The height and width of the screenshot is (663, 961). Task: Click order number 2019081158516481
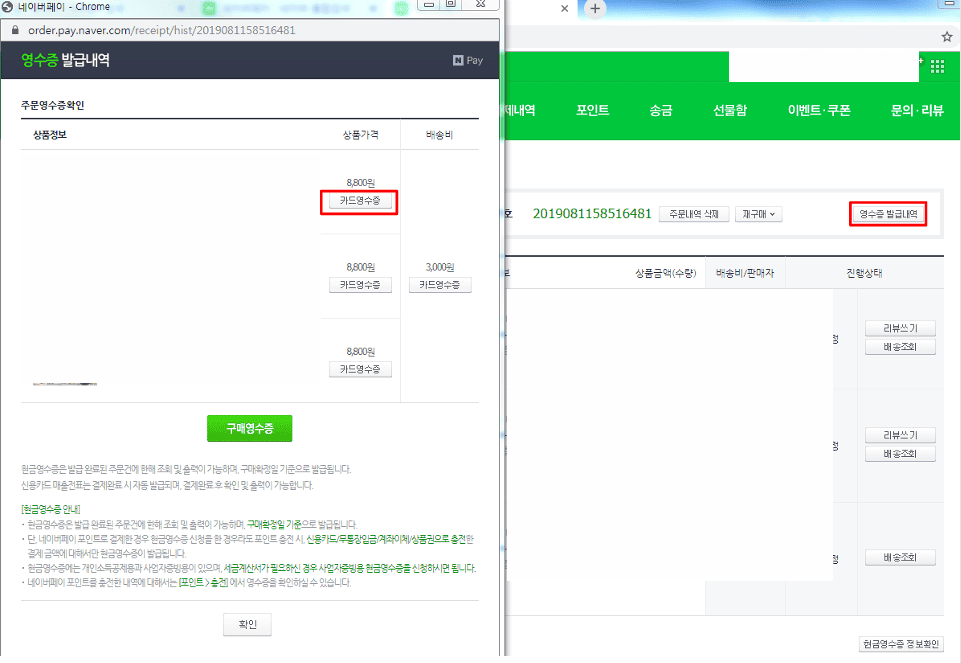tap(592, 213)
